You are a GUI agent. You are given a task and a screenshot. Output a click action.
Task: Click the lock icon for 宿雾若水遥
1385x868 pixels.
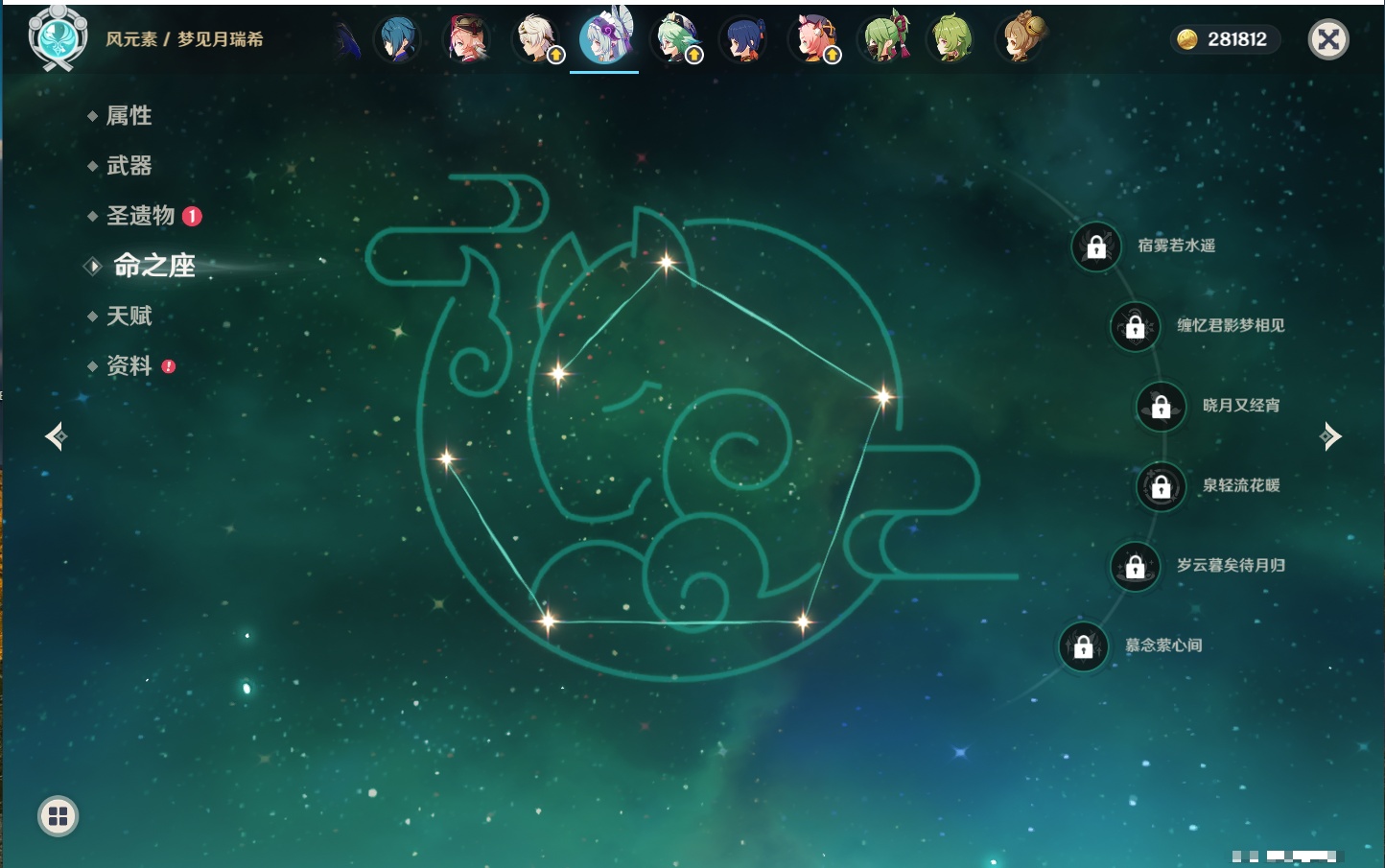click(1096, 246)
